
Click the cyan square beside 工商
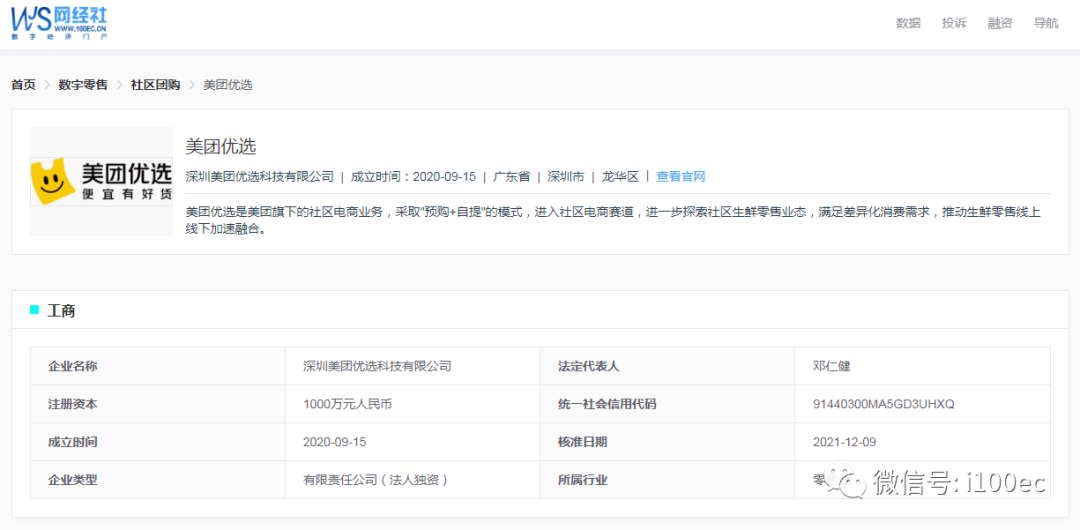[34, 310]
